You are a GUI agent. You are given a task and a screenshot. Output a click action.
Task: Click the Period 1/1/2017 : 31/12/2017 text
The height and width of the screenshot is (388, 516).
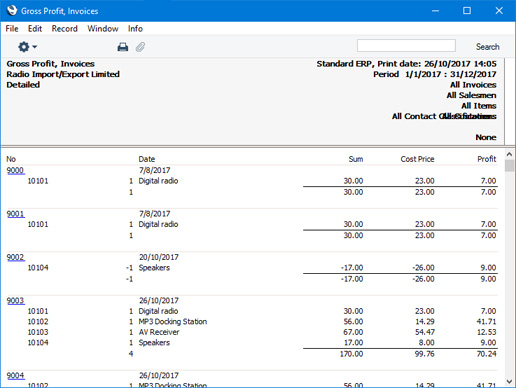pyautogui.click(x=435, y=74)
